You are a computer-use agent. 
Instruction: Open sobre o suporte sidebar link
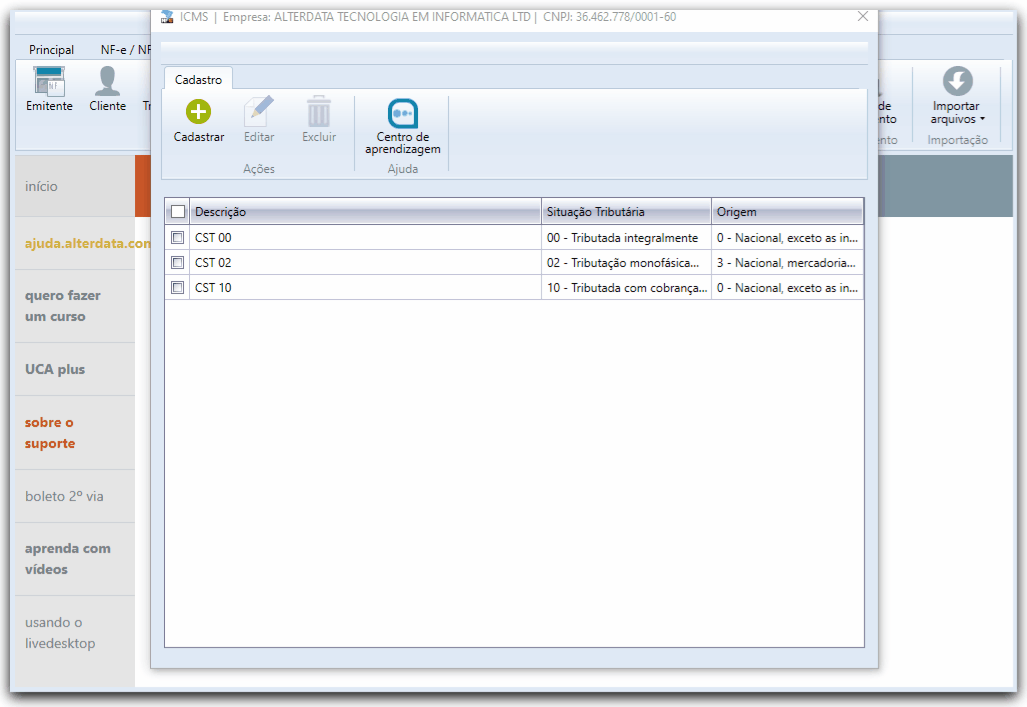[x=50, y=432]
